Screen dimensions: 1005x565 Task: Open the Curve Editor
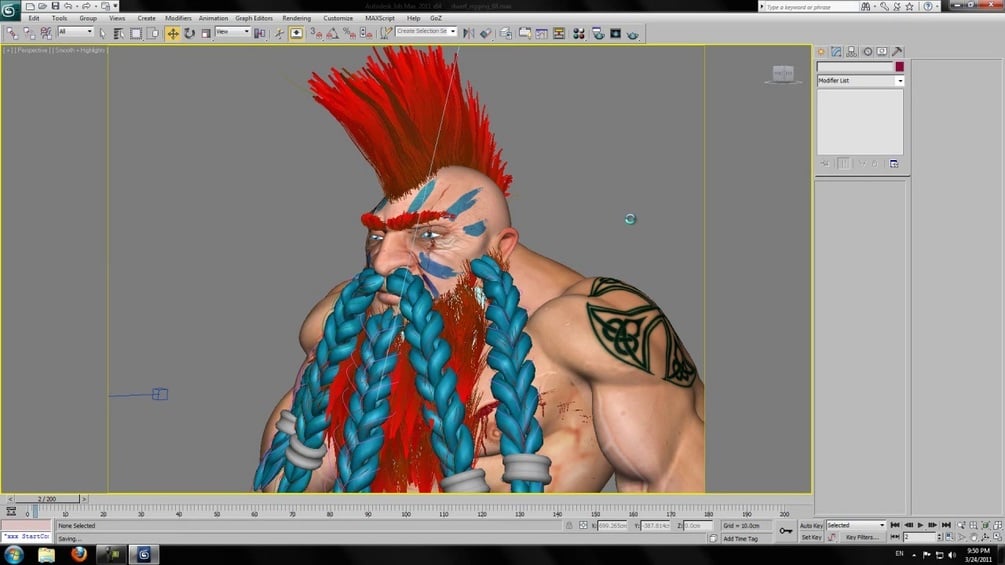point(542,33)
